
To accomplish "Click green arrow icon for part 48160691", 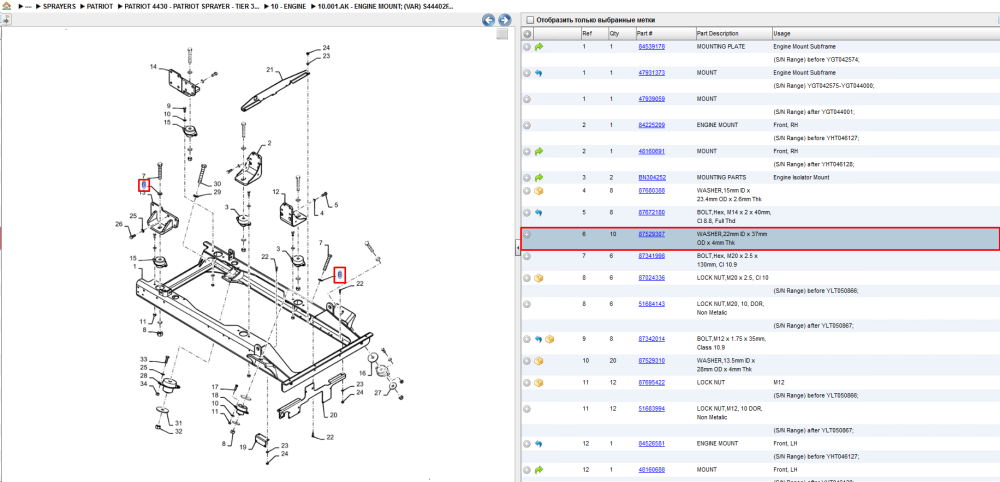I will pyautogui.click(x=539, y=152).
